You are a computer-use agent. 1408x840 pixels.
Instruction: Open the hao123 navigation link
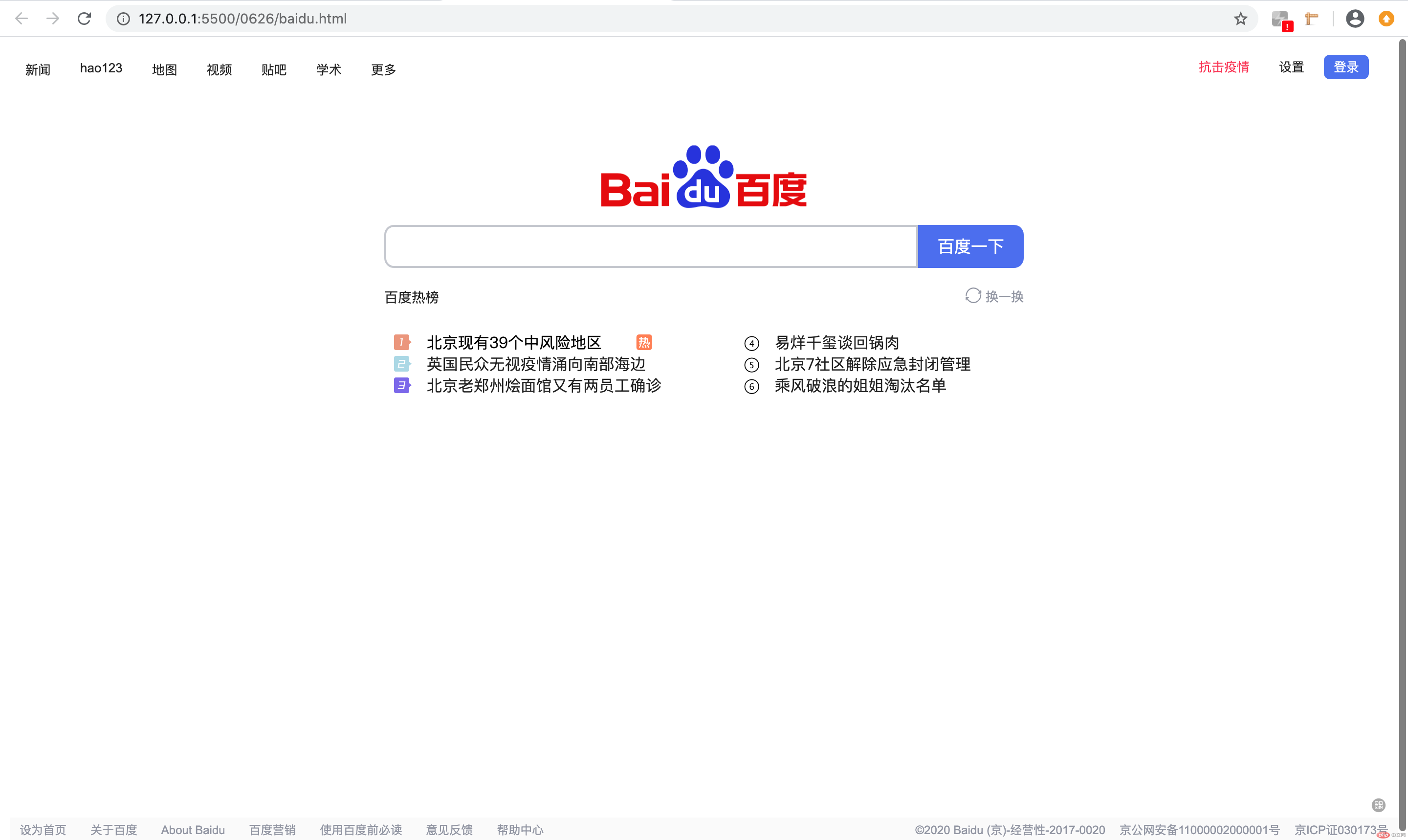[101, 68]
